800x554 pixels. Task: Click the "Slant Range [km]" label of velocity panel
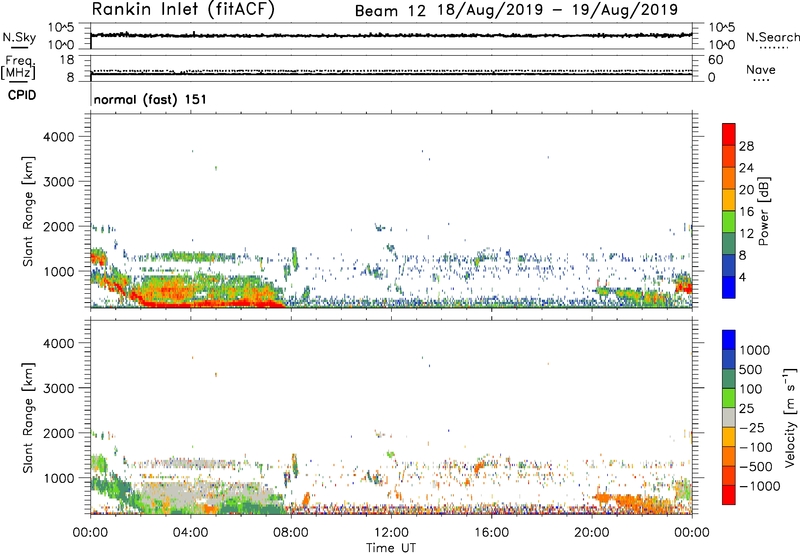(28, 418)
